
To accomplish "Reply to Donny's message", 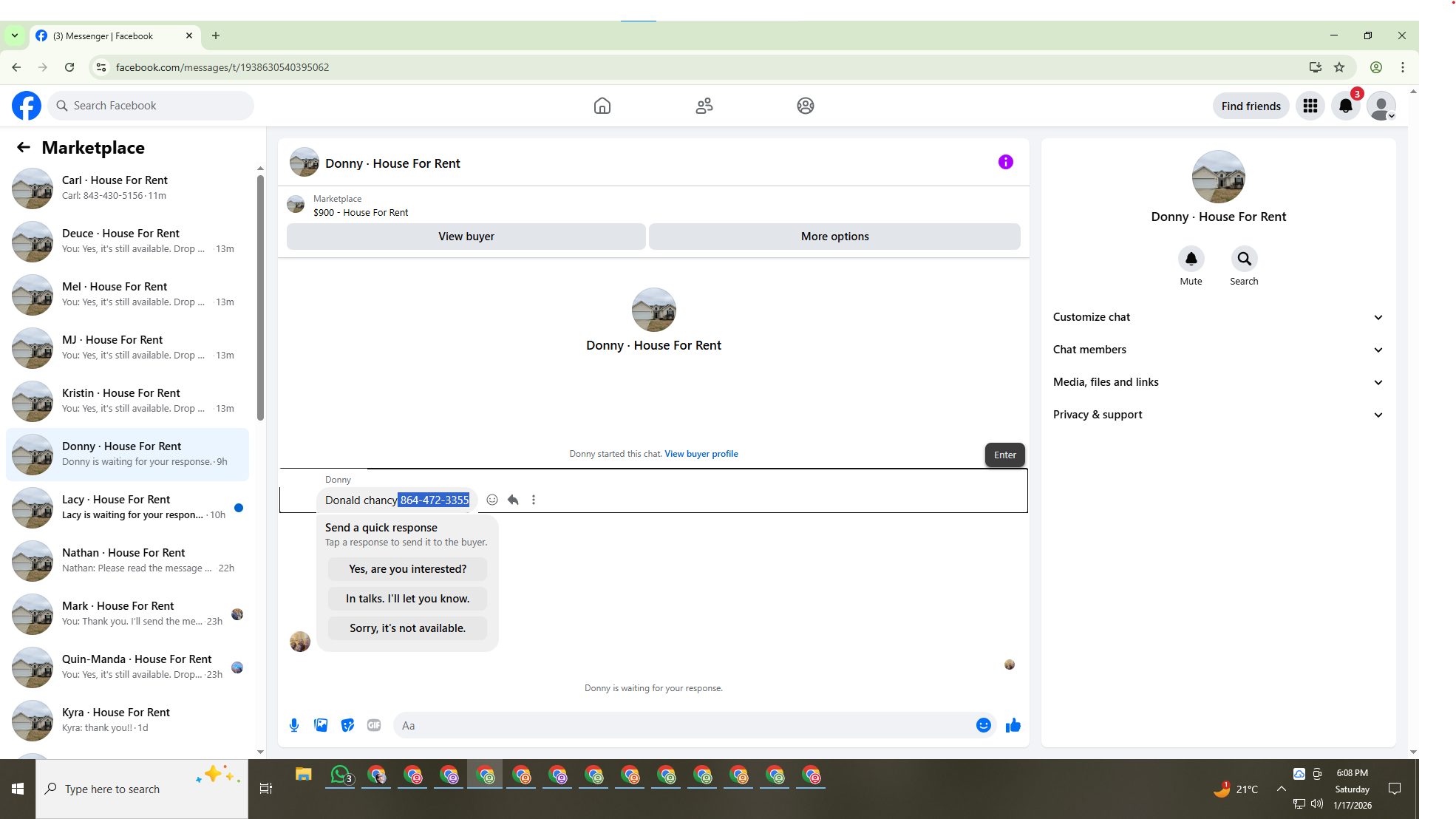I will tap(513, 500).
